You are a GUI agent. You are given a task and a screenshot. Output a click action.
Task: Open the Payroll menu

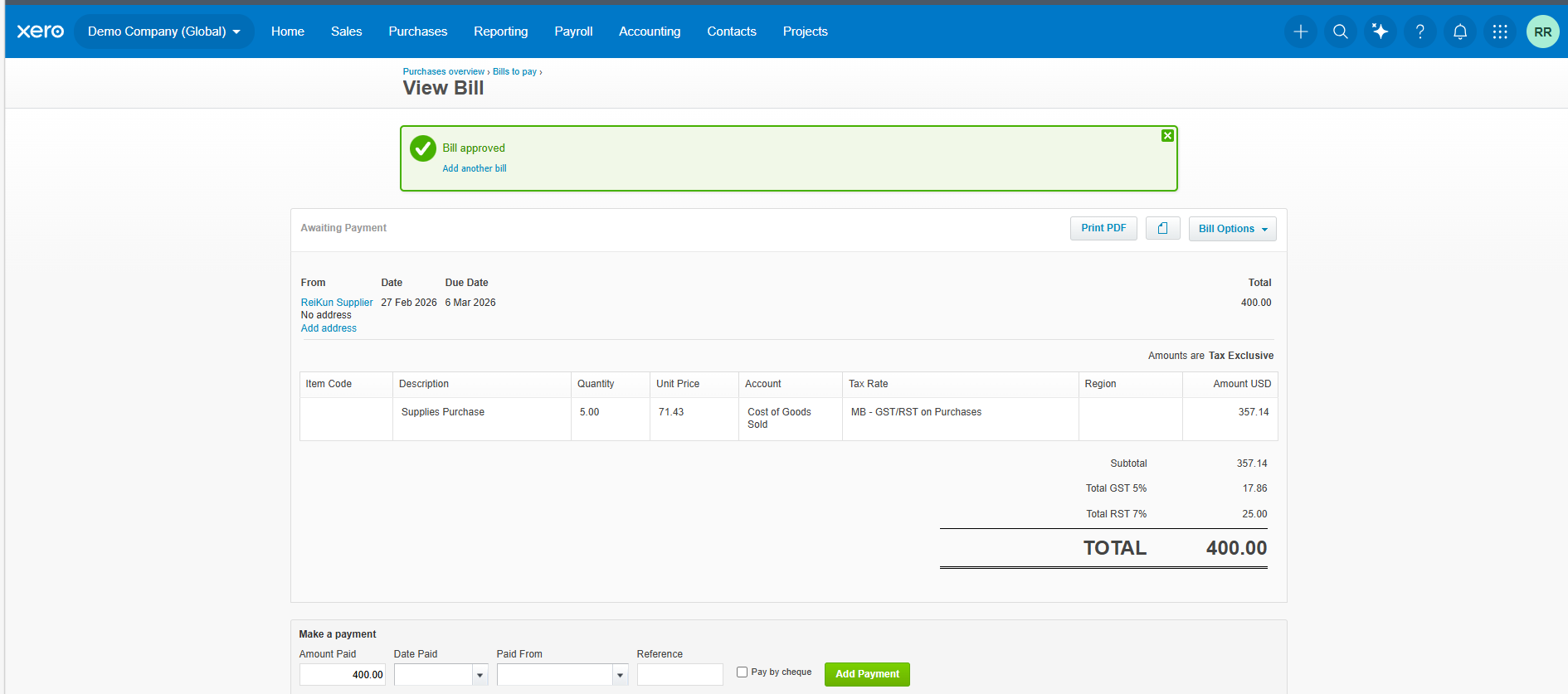click(x=574, y=32)
